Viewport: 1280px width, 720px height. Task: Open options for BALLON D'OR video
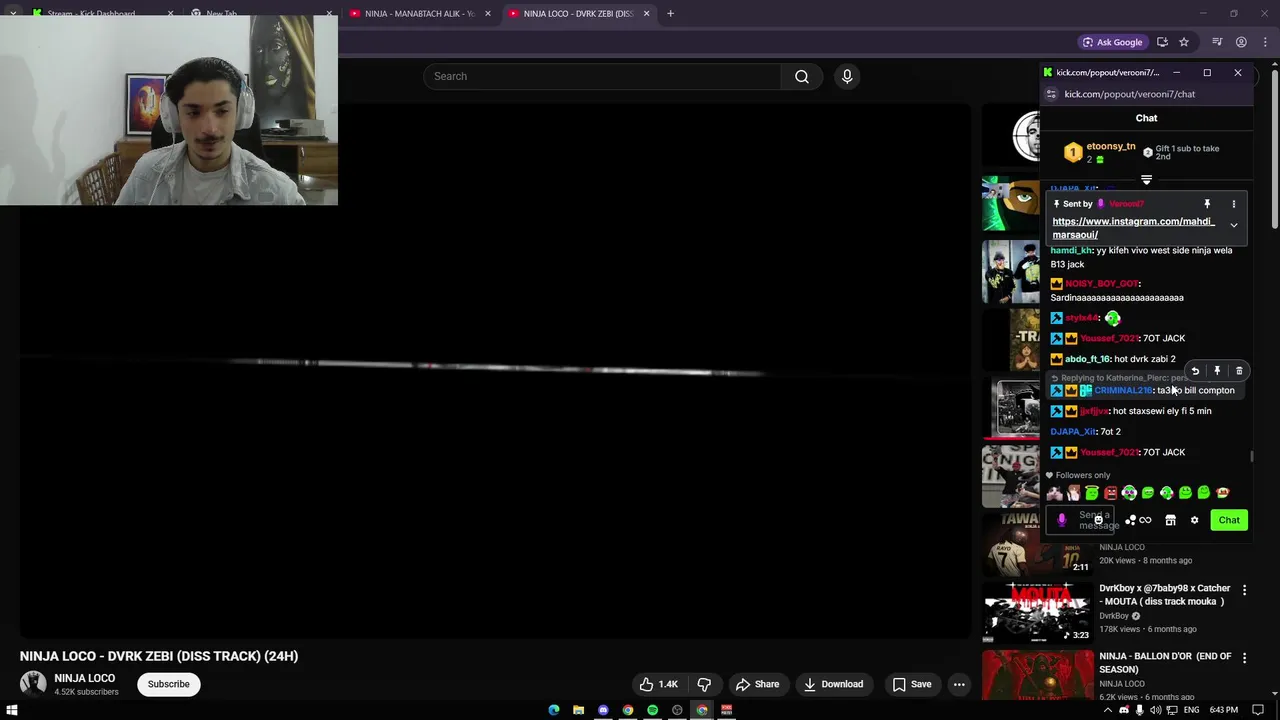point(1244,658)
